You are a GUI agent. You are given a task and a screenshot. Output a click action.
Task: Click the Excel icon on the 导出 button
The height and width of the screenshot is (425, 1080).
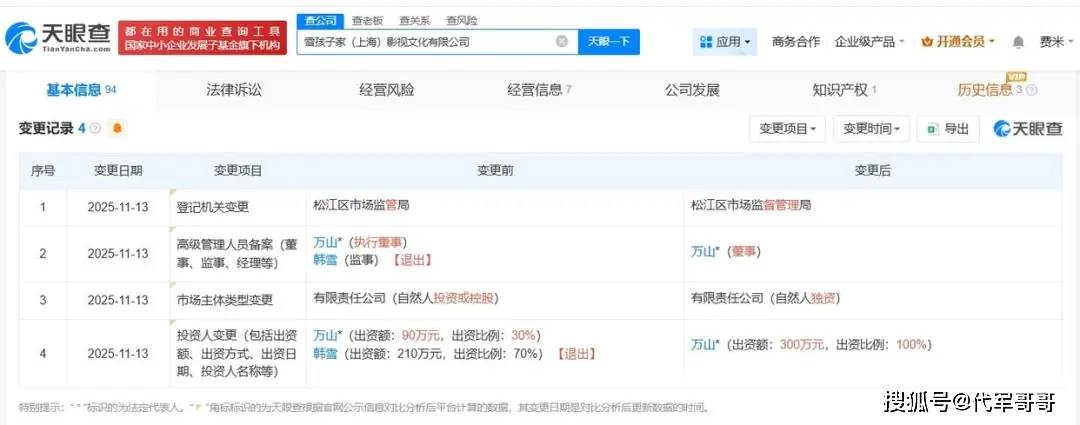[932, 129]
